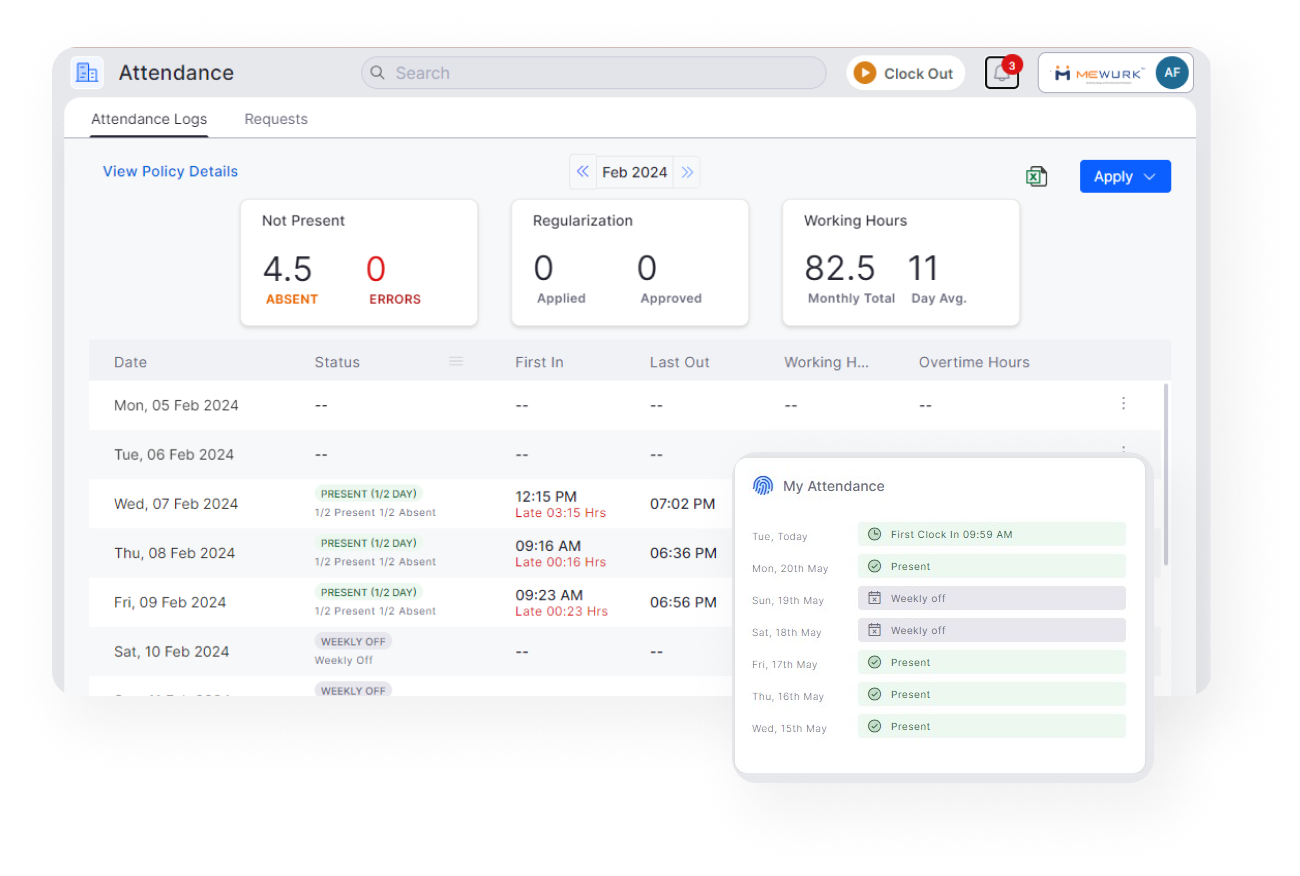Click the AF profile avatar

click(1172, 72)
